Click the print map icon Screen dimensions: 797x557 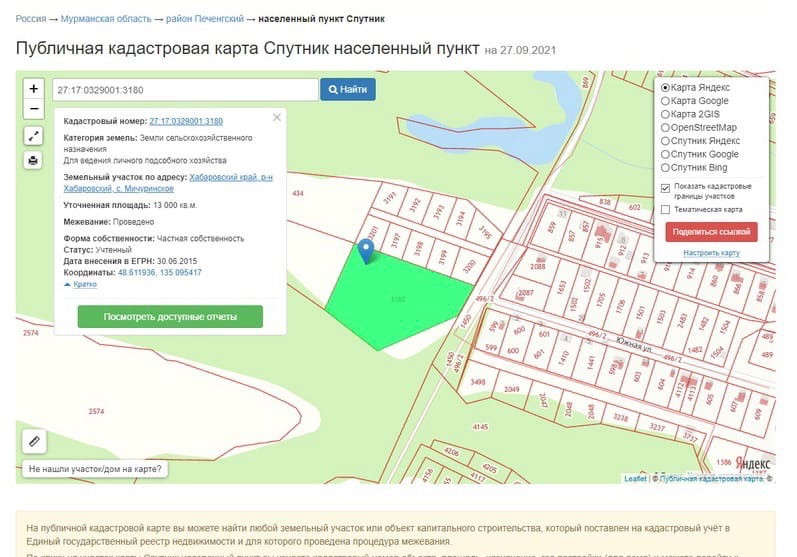click(x=34, y=161)
